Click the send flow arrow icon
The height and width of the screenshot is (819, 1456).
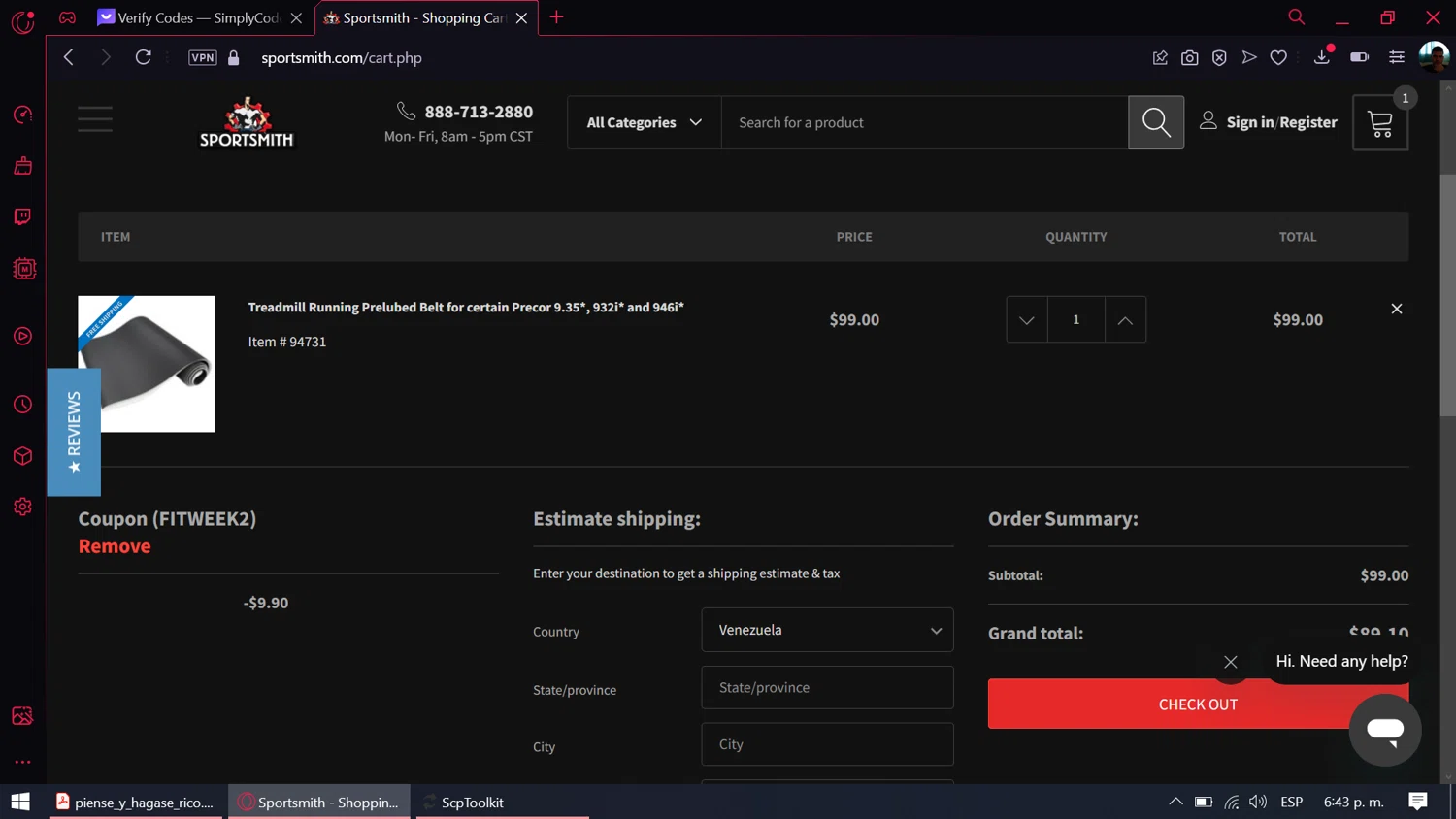click(x=1249, y=57)
